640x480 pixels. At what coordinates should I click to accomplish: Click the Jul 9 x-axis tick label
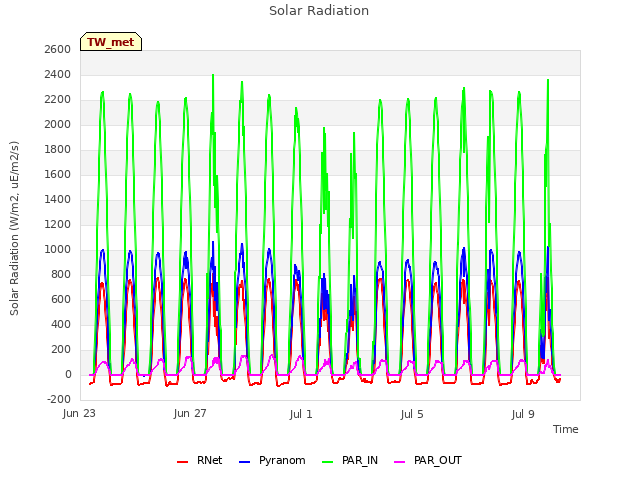523,414
